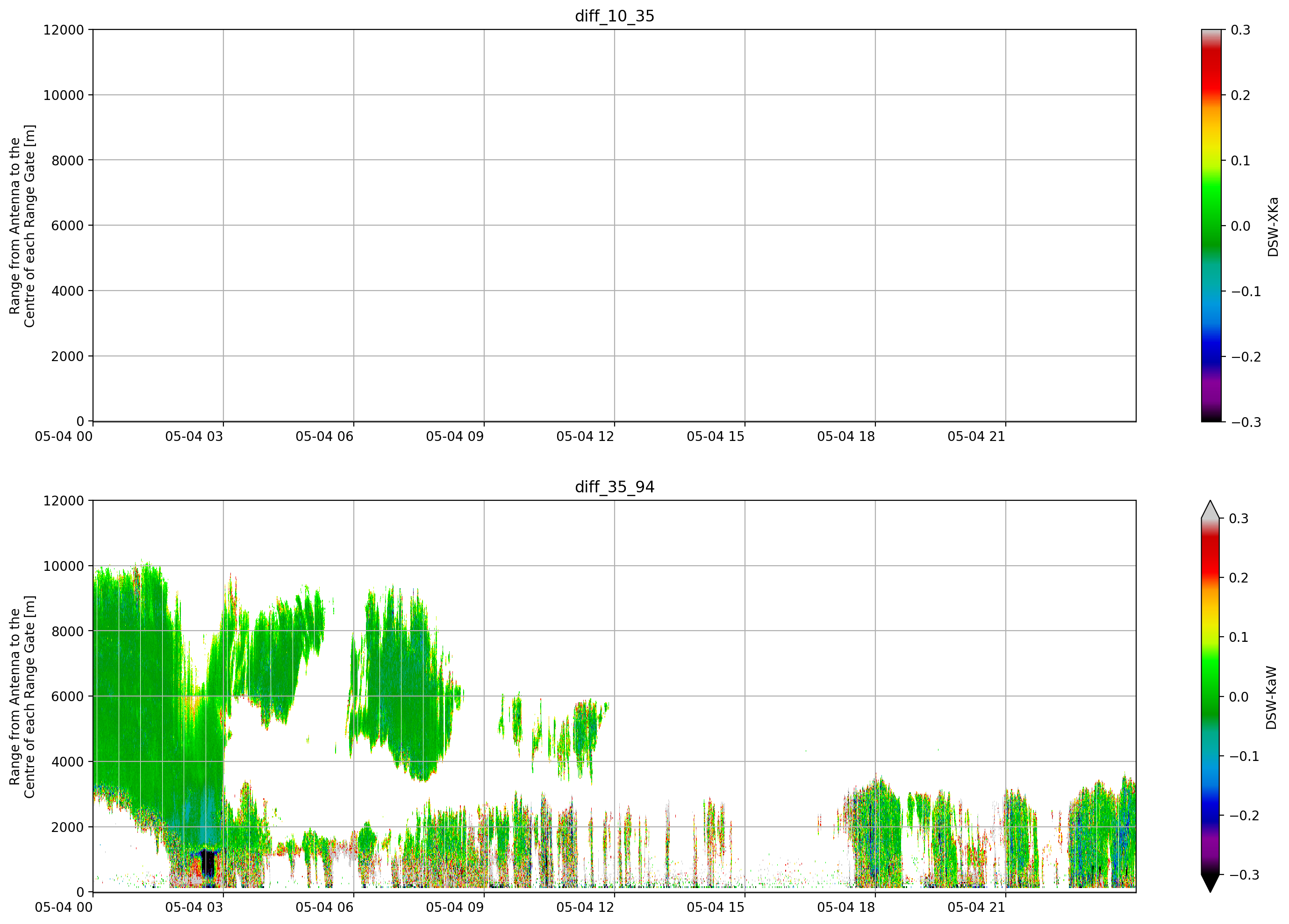Viewport: 1289px width, 924px height.
Task: Click the 05-04 12 x-tick under diff_35_94
Action: click(586, 908)
